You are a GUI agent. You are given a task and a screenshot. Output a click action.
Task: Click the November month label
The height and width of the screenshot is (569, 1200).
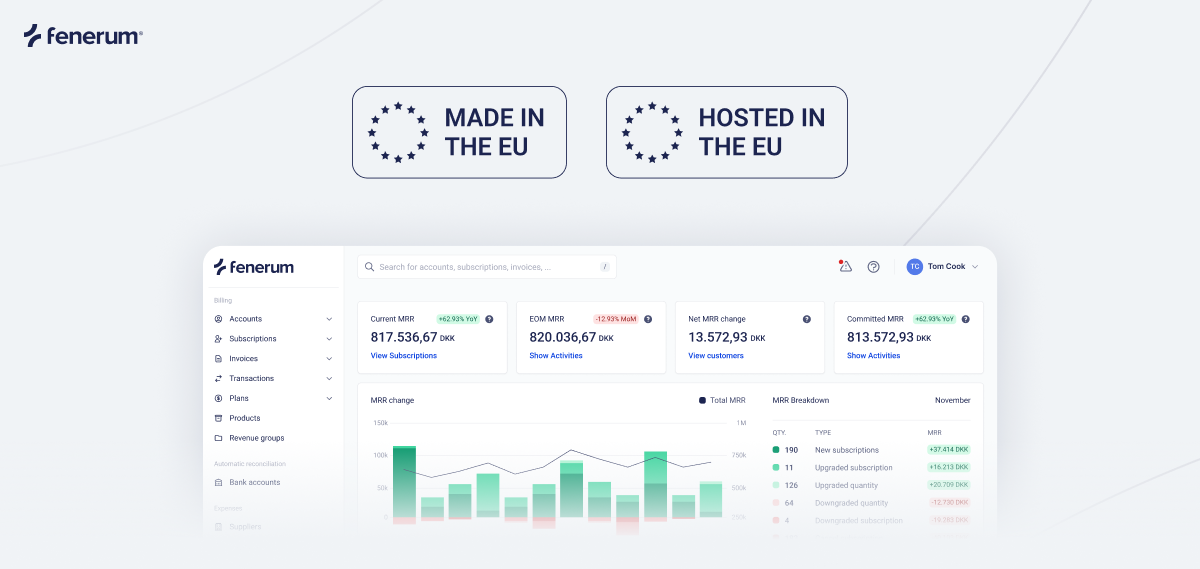click(953, 400)
